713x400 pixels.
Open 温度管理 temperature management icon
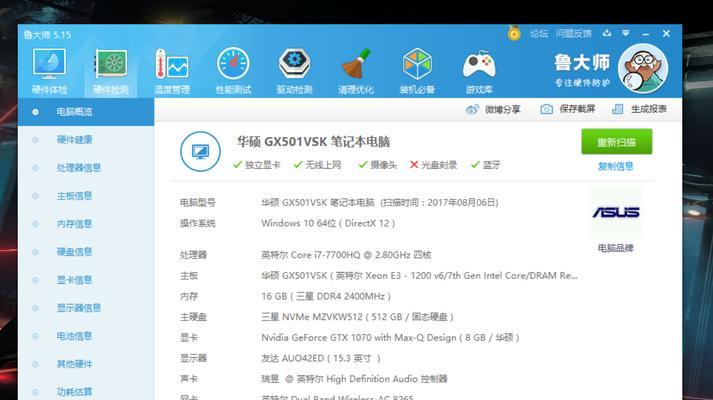(x=172, y=71)
